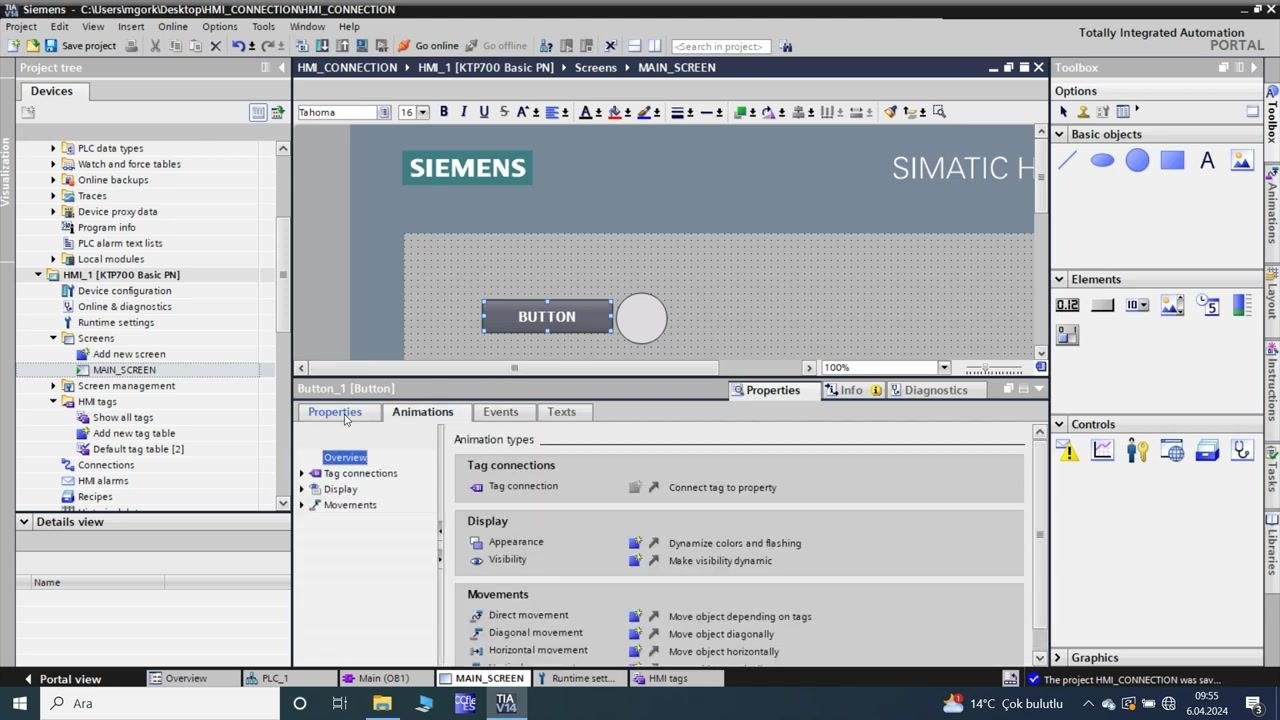Open File Explorer from the taskbar
The image size is (1280, 720).
pos(382,703)
